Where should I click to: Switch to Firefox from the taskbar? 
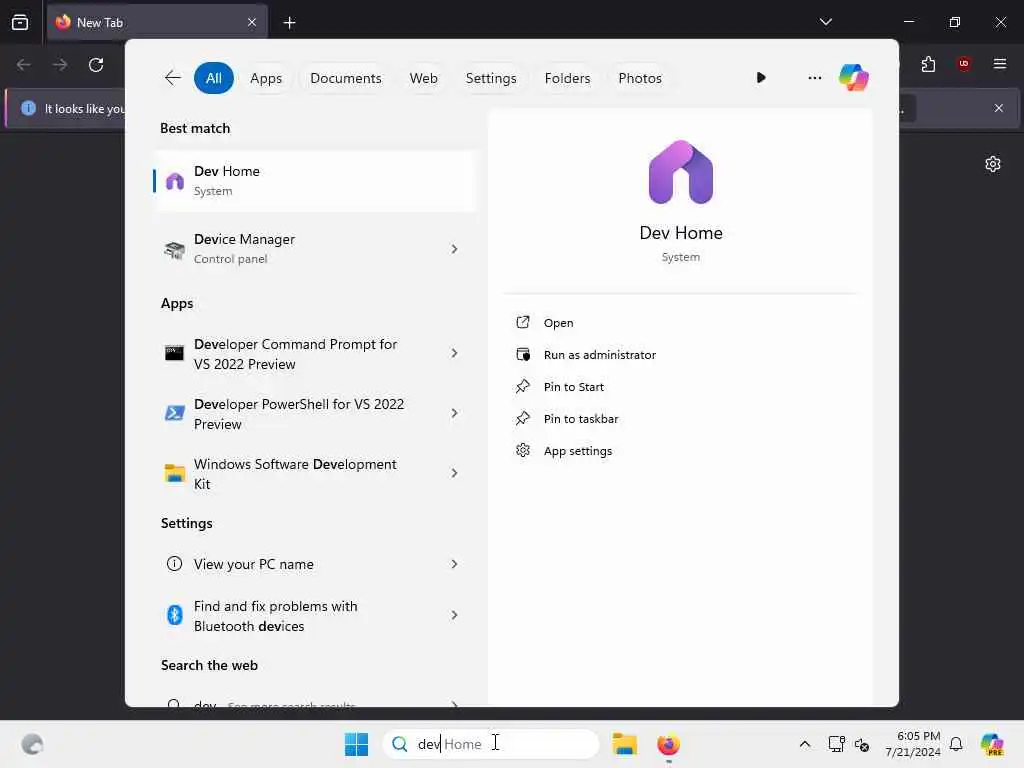(x=668, y=744)
